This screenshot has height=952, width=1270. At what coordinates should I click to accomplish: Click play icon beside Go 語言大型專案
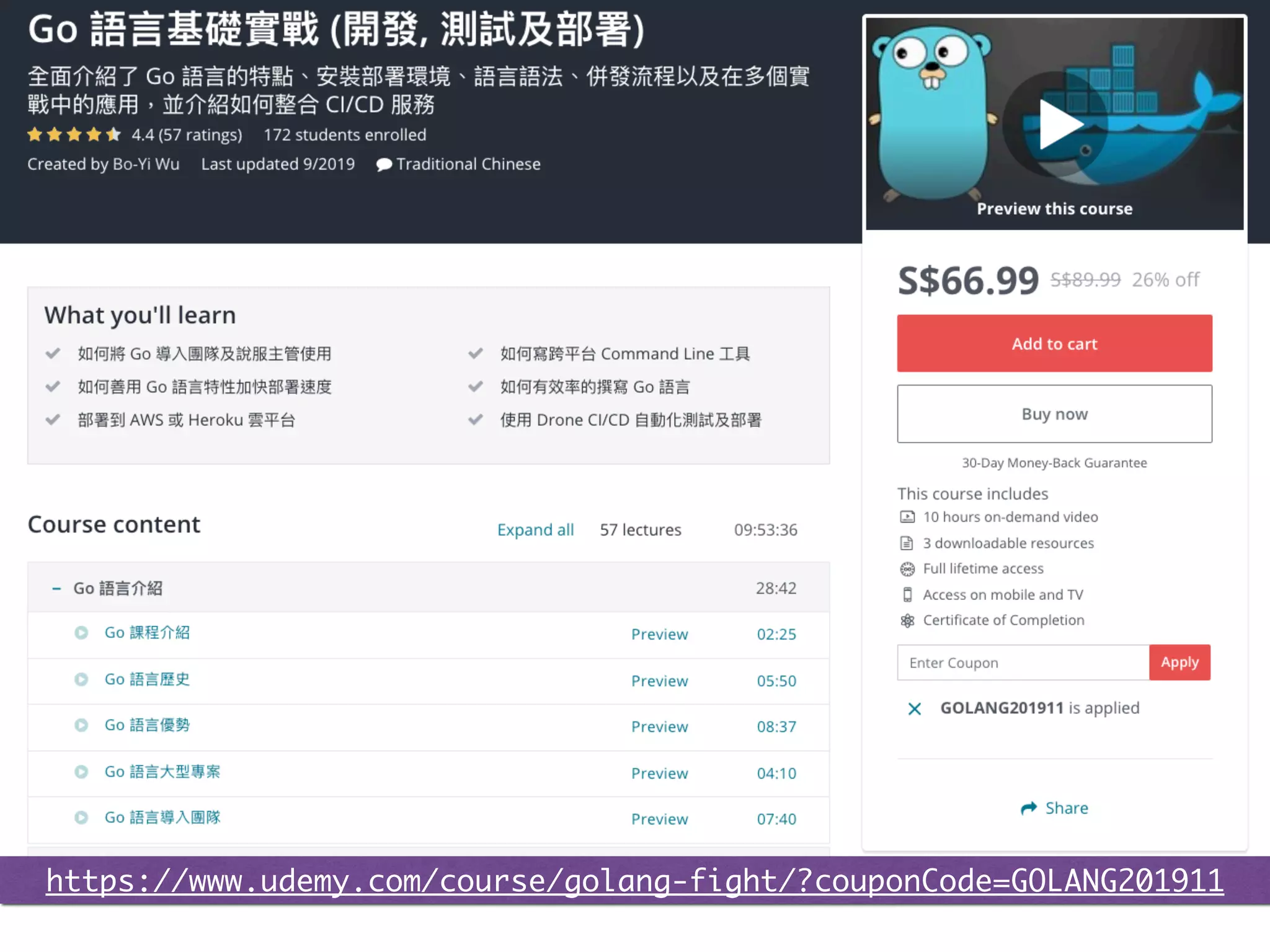coord(81,772)
